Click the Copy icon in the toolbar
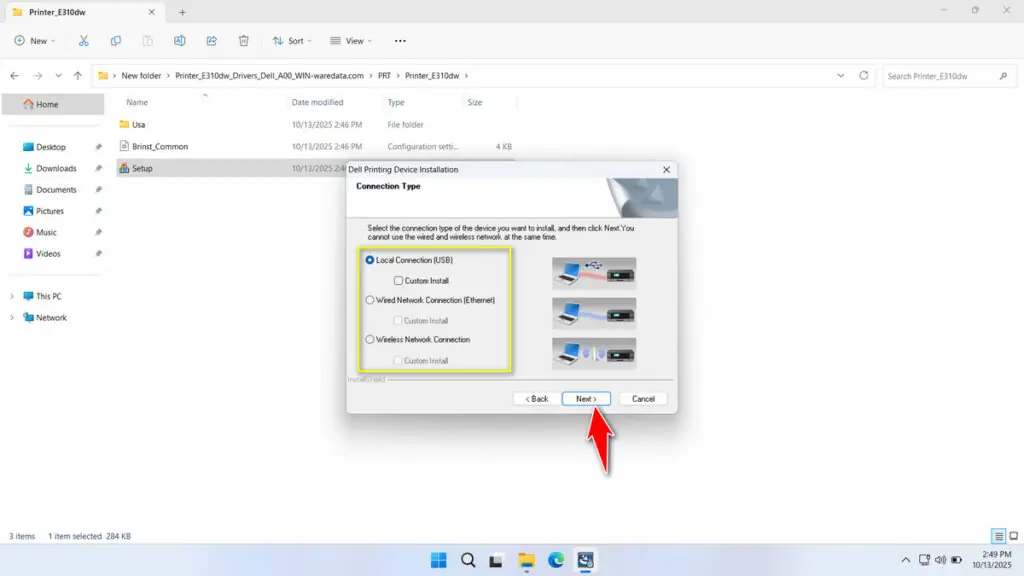Image resolution: width=1024 pixels, height=576 pixels. click(115, 41)
